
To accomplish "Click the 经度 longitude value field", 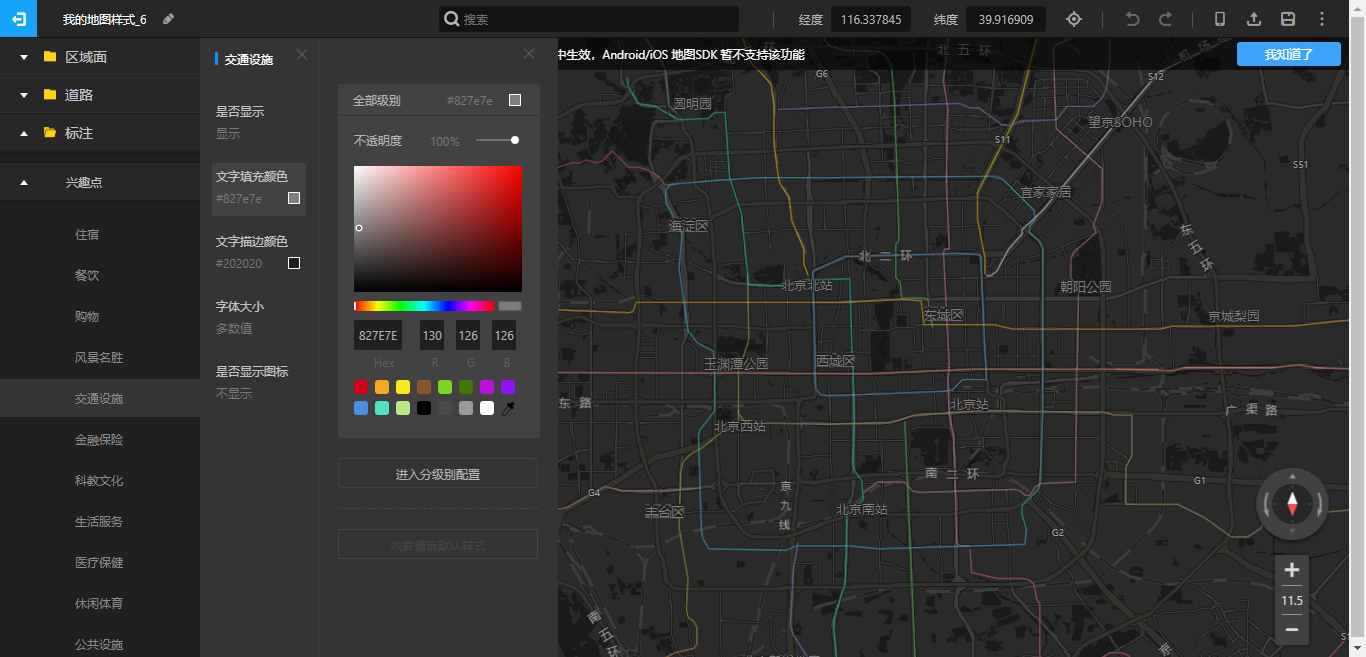I will coord(871,19).
